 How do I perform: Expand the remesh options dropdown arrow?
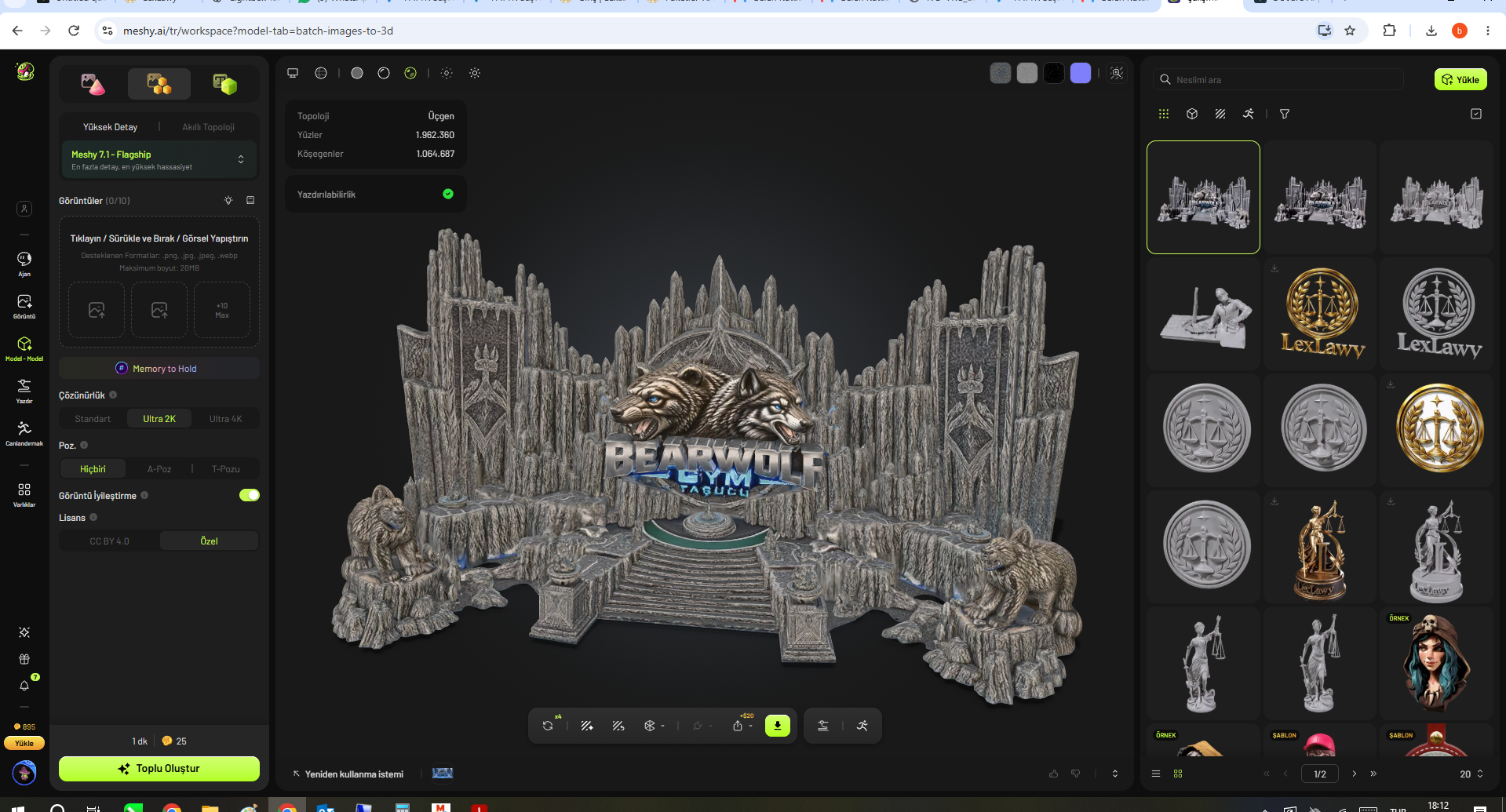pyautogui.click(x=663, y=726)
